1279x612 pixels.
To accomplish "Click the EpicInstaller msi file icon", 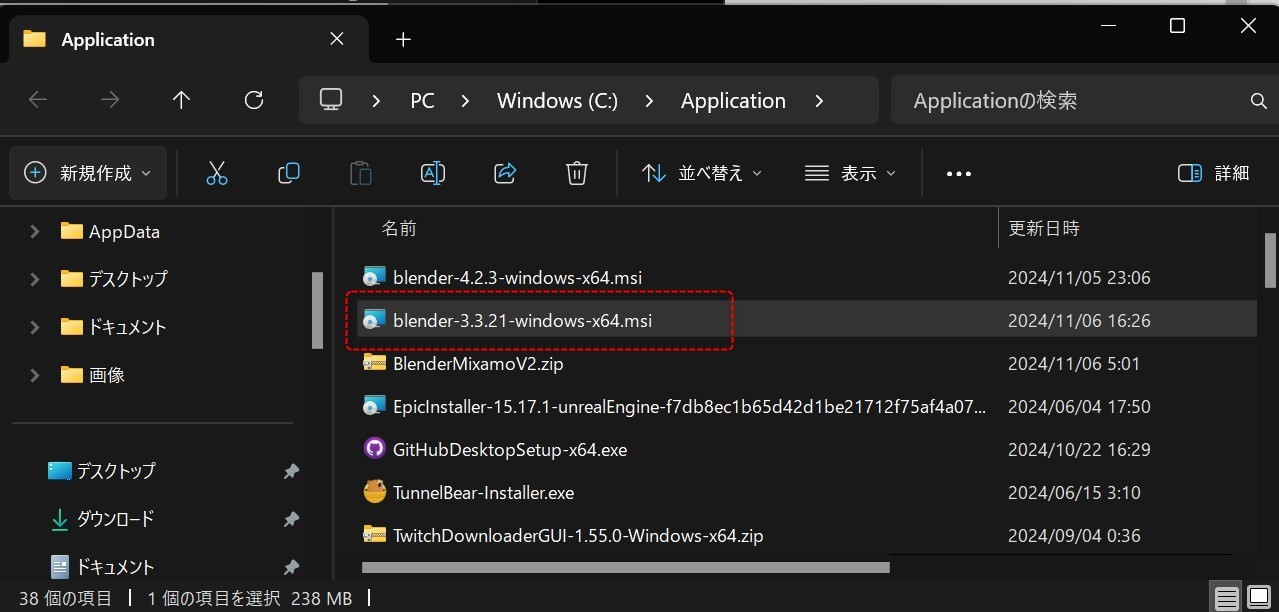I will [374, 406].
